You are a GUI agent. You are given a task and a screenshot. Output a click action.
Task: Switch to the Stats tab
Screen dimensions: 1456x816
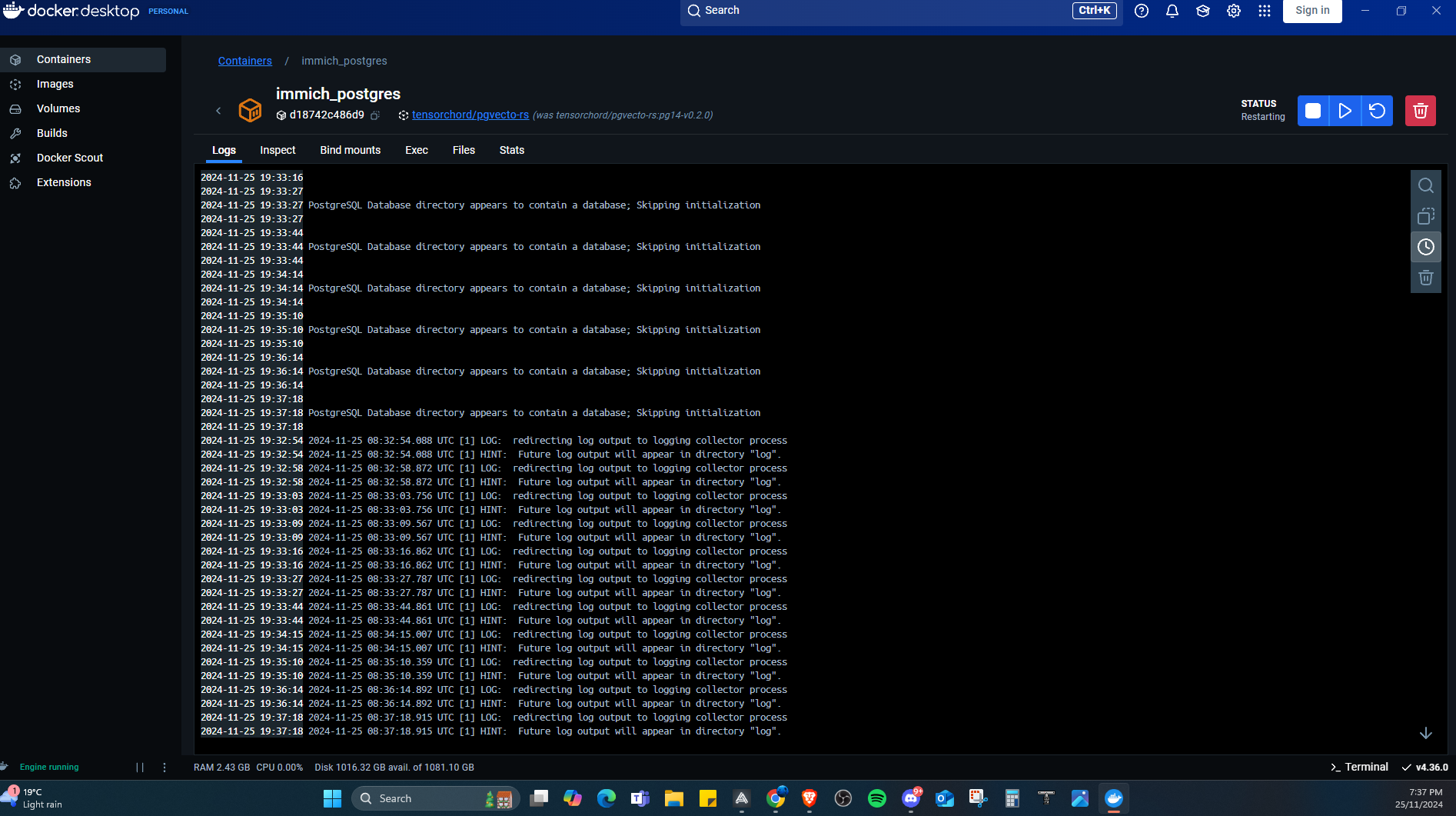pos(512,150)
